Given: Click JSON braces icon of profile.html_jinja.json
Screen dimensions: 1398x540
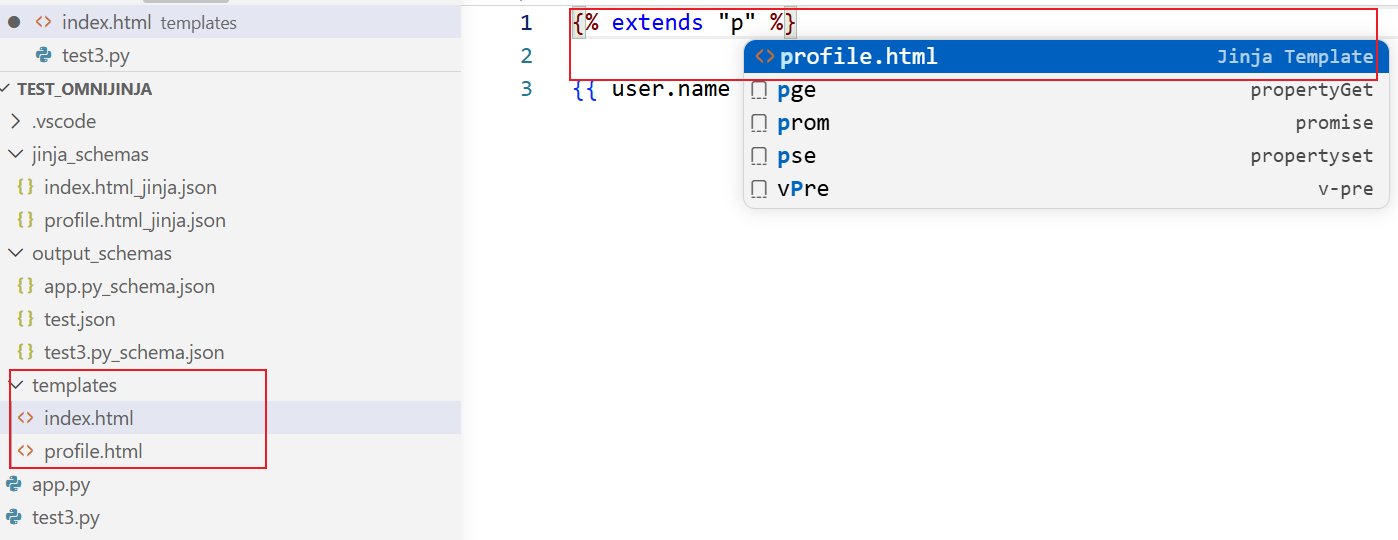Looking at the screenshot, I should (x=26, y=220).
